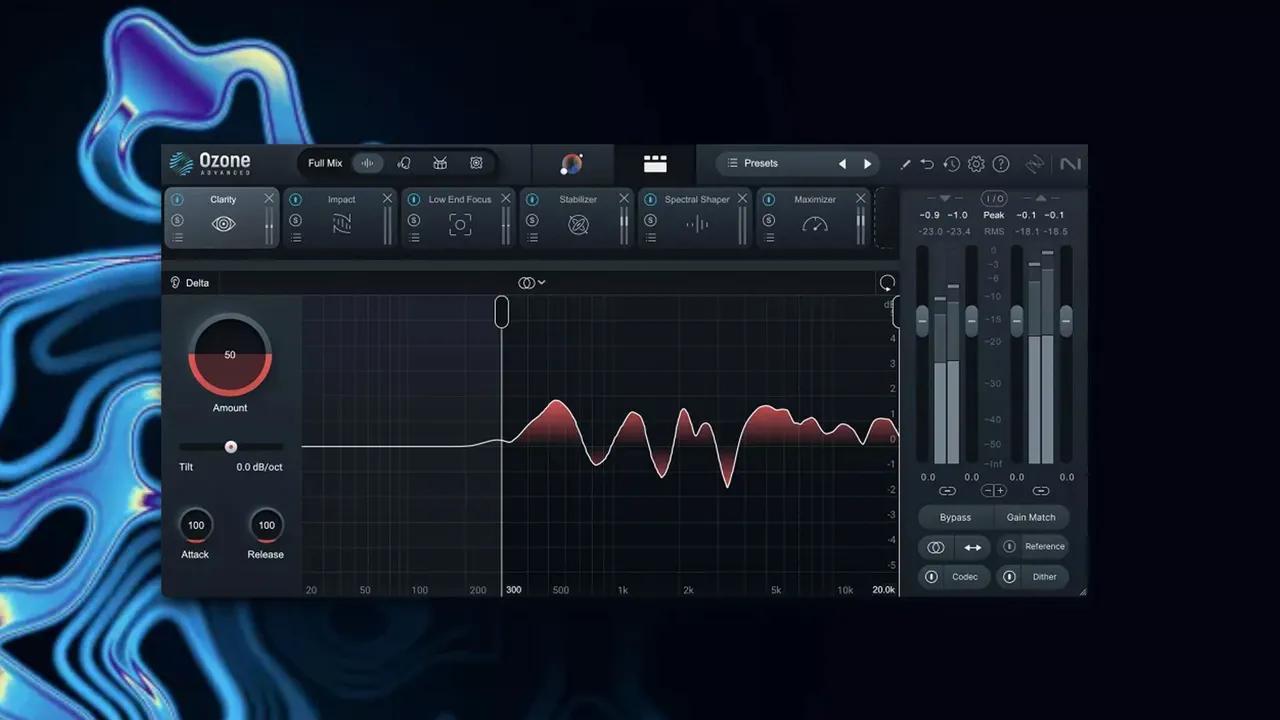Click the Gain Match button
This screenshot has width=1280, height=720.
(1031, 517)
